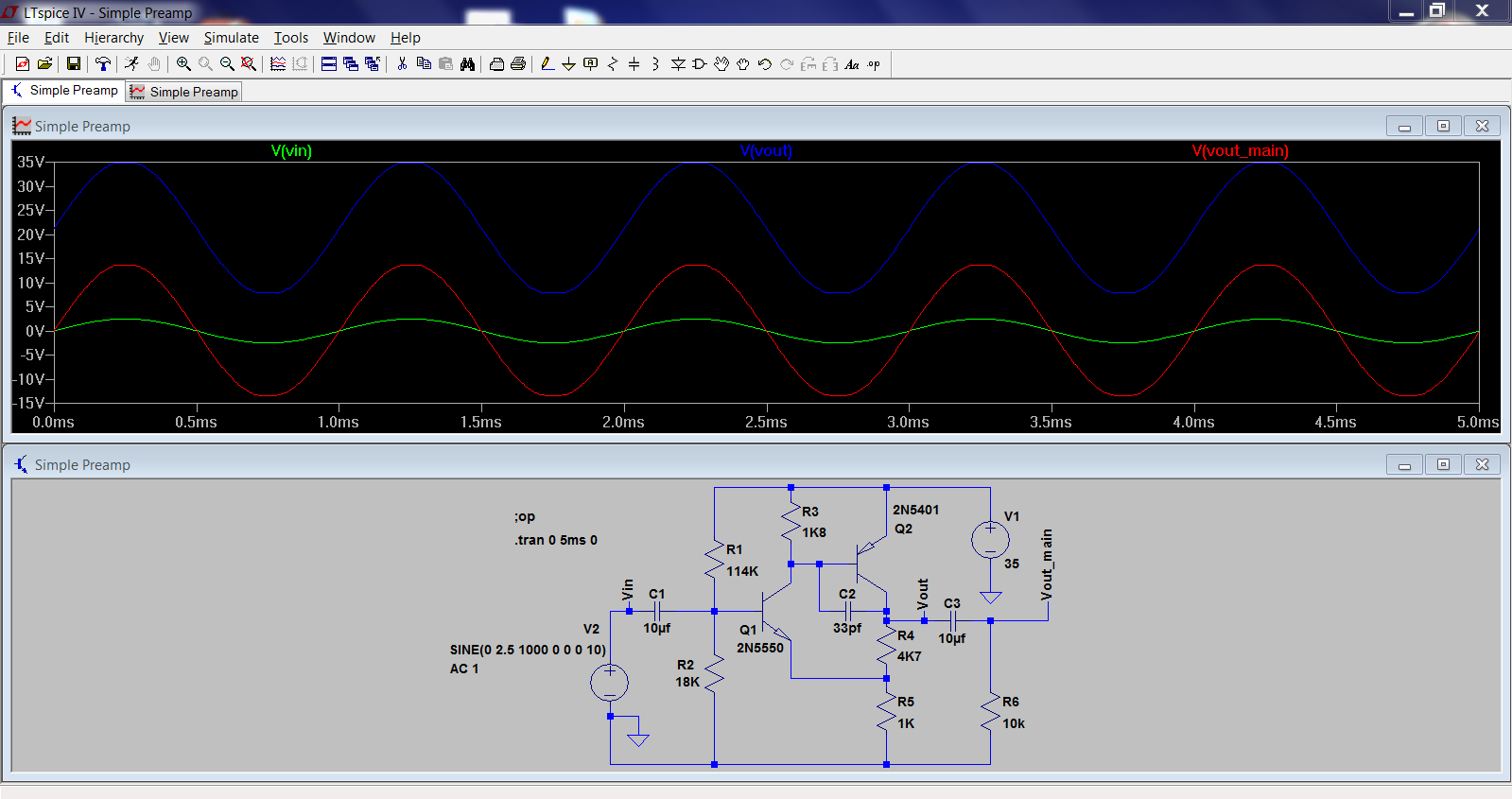The width and height of the screenshot is (1512, 799).
Task: Select the Draw Wire pencil tool
Action: (x=547, y=63)
